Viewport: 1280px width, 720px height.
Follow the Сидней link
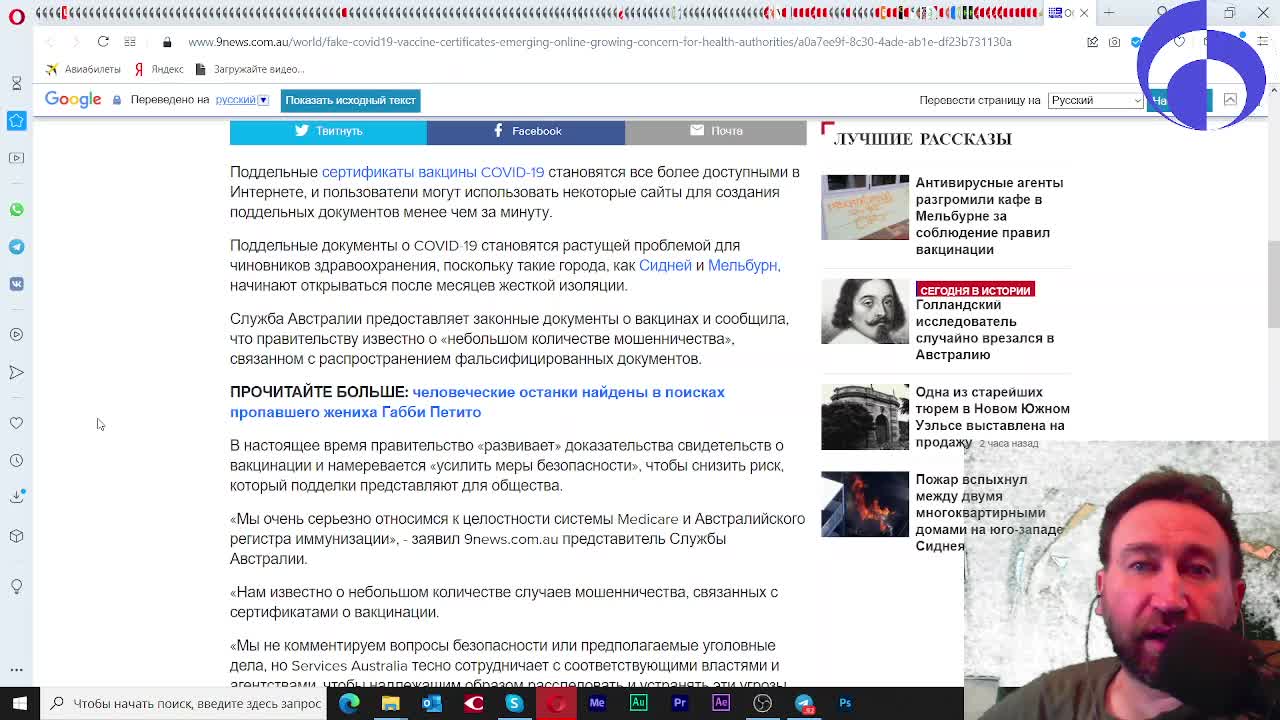click(665, 265)
